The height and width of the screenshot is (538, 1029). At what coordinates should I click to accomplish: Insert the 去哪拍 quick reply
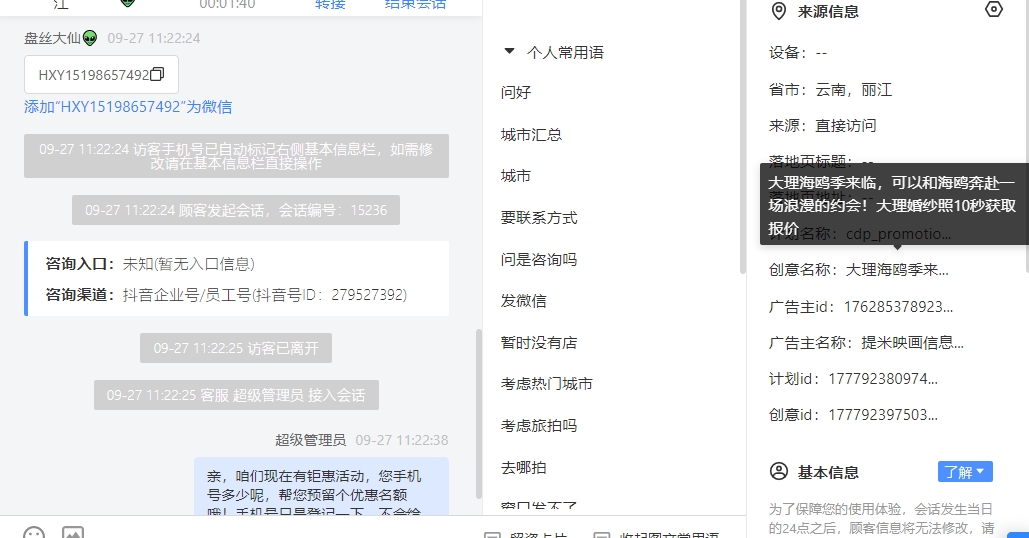tap(524, 467)
